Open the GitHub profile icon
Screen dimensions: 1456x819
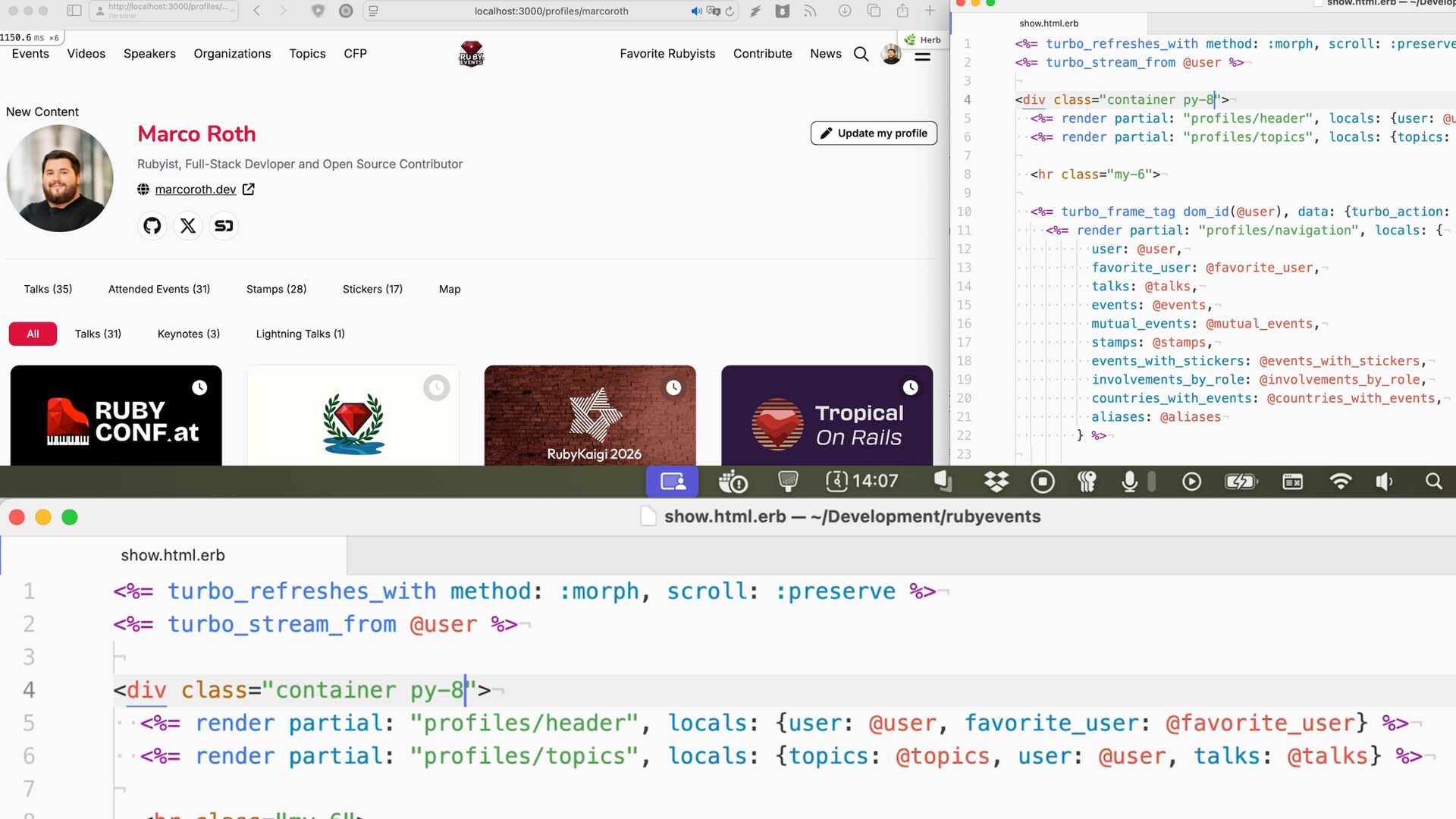[152, 226]
